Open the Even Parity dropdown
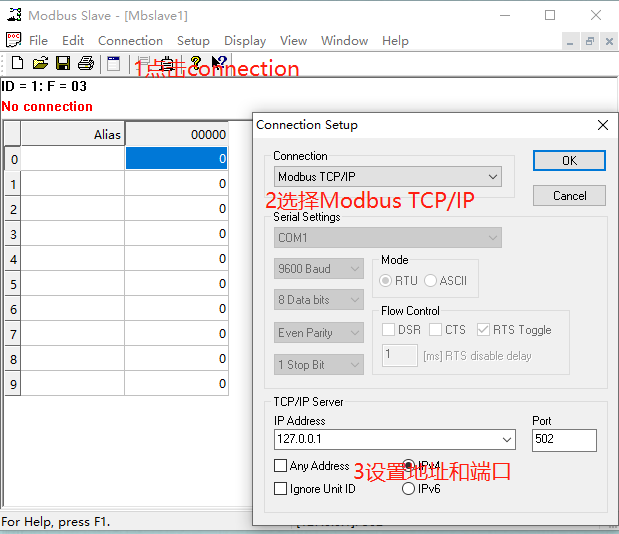The image size is (619, 534). (319, 333)
